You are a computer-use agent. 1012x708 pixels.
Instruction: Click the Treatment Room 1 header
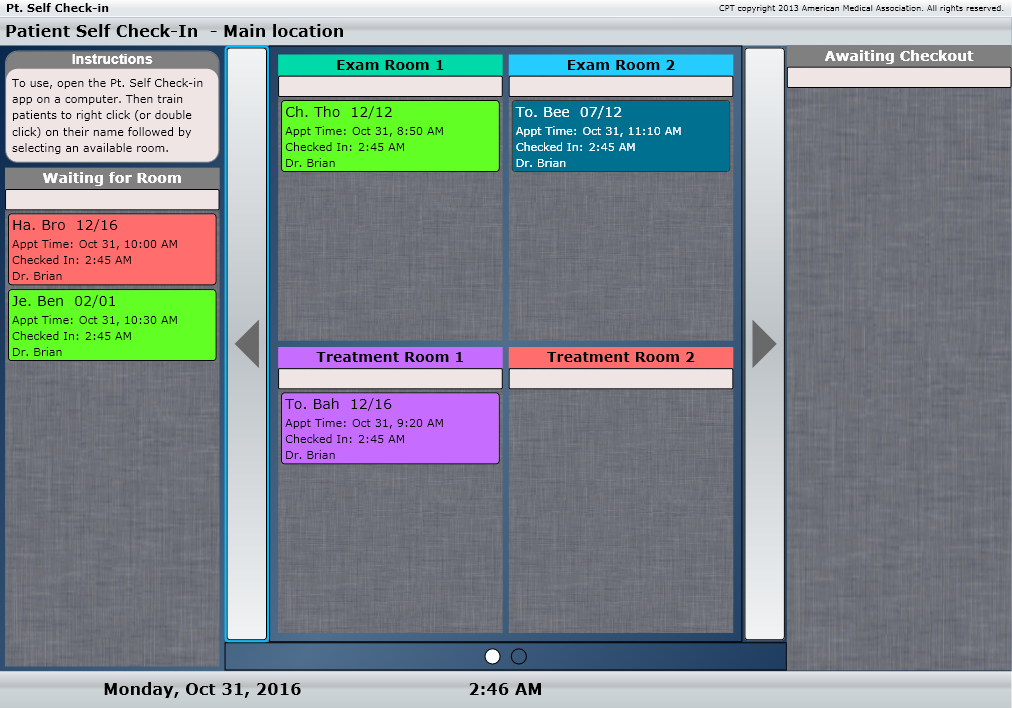coord(390,357)
